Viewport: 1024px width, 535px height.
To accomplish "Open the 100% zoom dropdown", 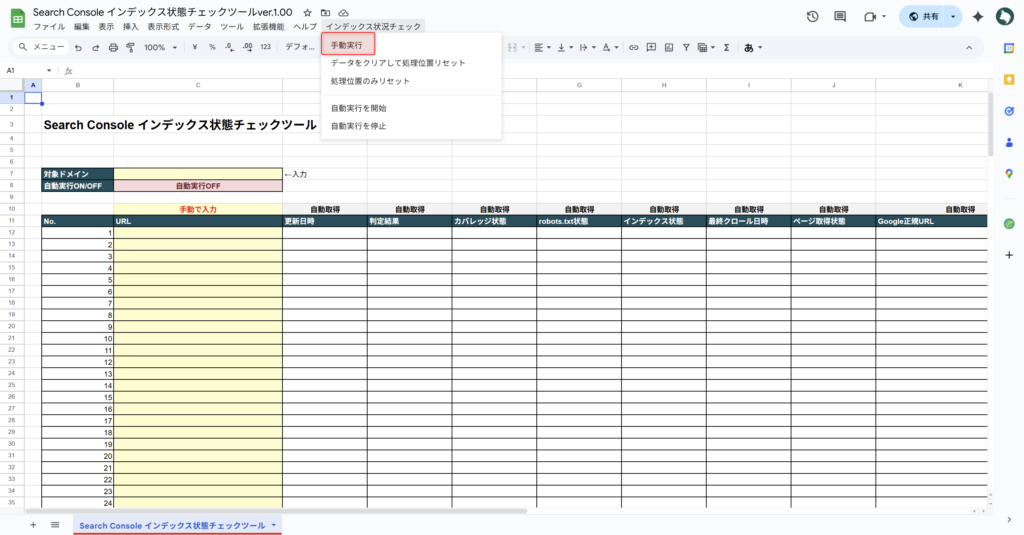I will point(160,47).
